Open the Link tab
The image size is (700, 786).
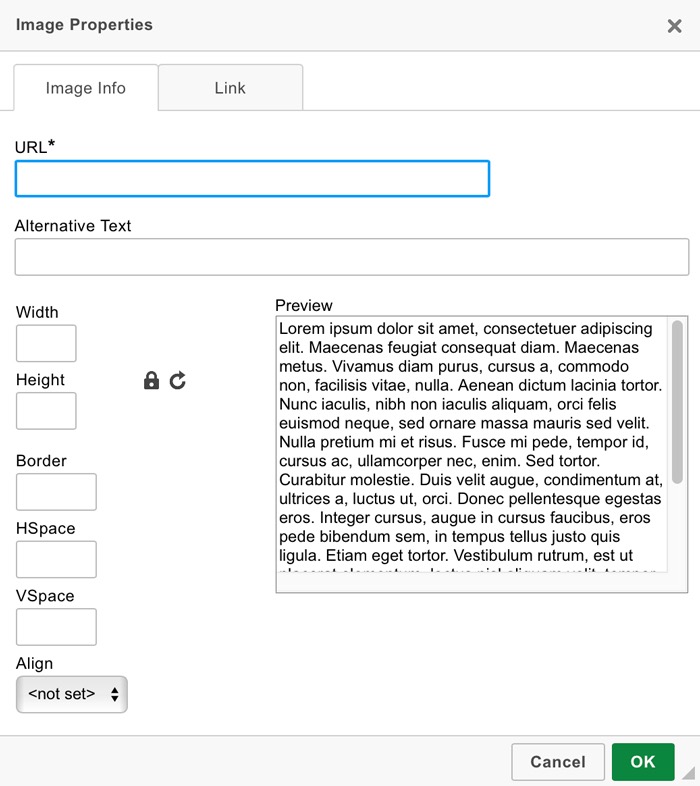[230, 87]
